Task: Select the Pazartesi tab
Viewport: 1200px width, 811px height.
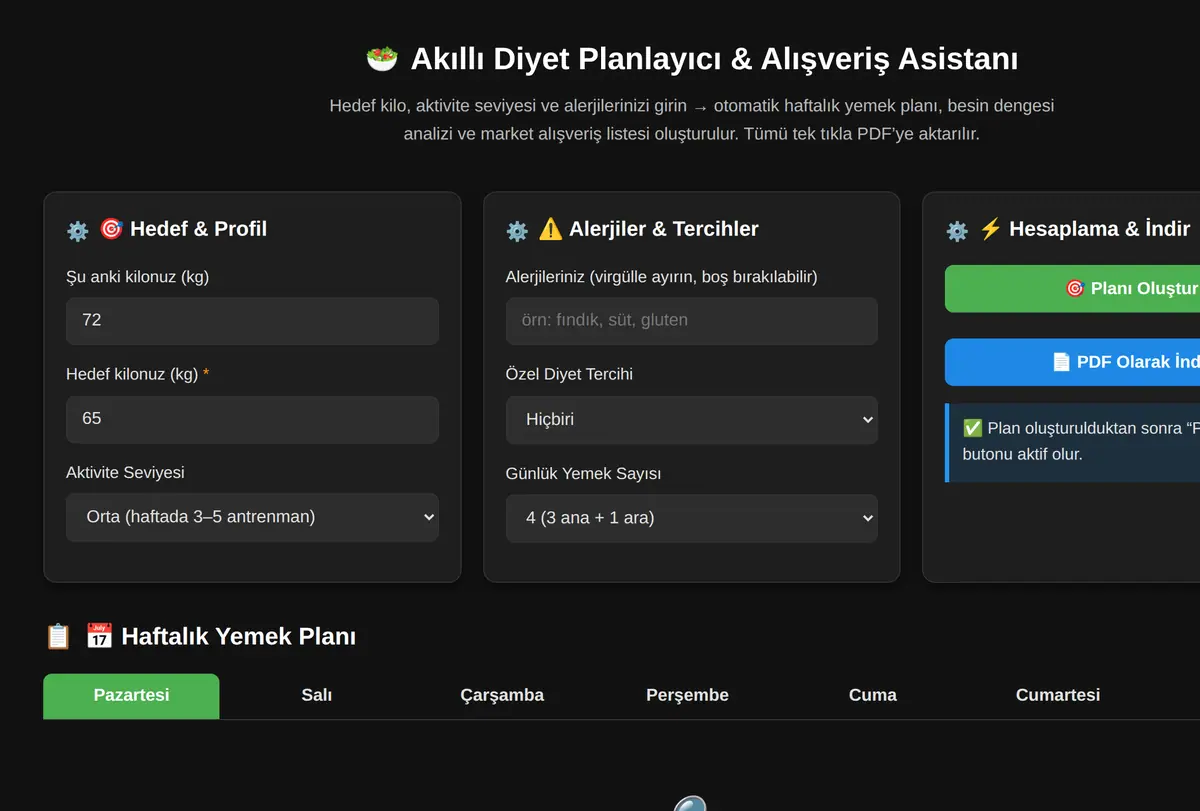Action: [x=131, y=696]
